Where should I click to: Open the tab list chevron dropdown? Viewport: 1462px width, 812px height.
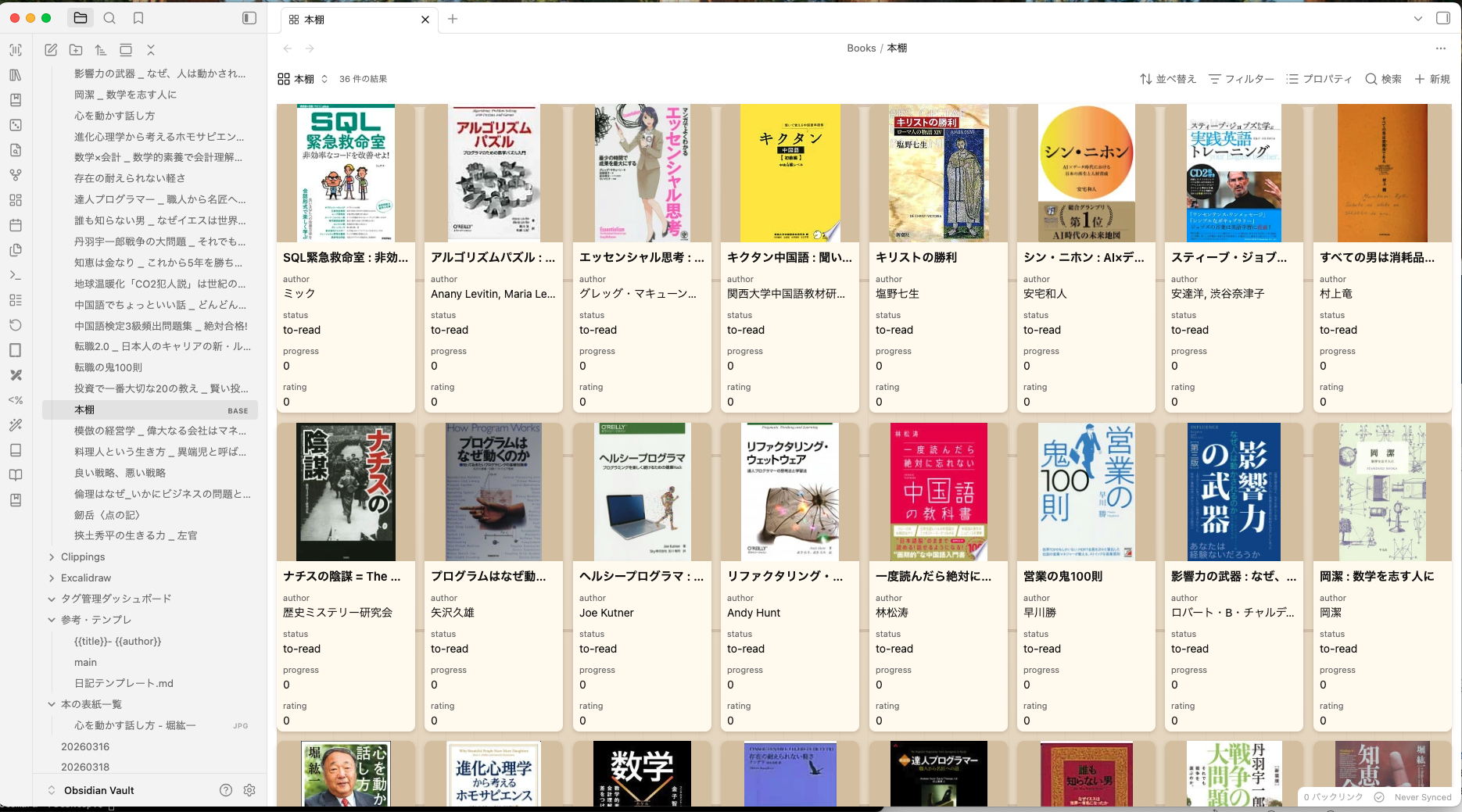(x=1418, y=19)
